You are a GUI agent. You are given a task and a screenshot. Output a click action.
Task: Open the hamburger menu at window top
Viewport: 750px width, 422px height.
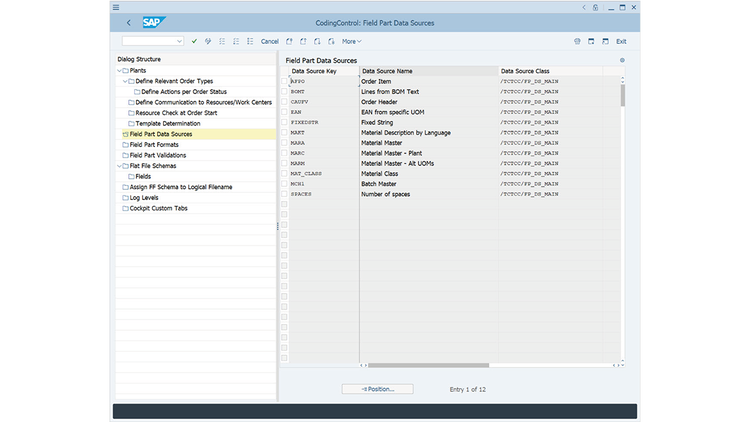(116, 7)
